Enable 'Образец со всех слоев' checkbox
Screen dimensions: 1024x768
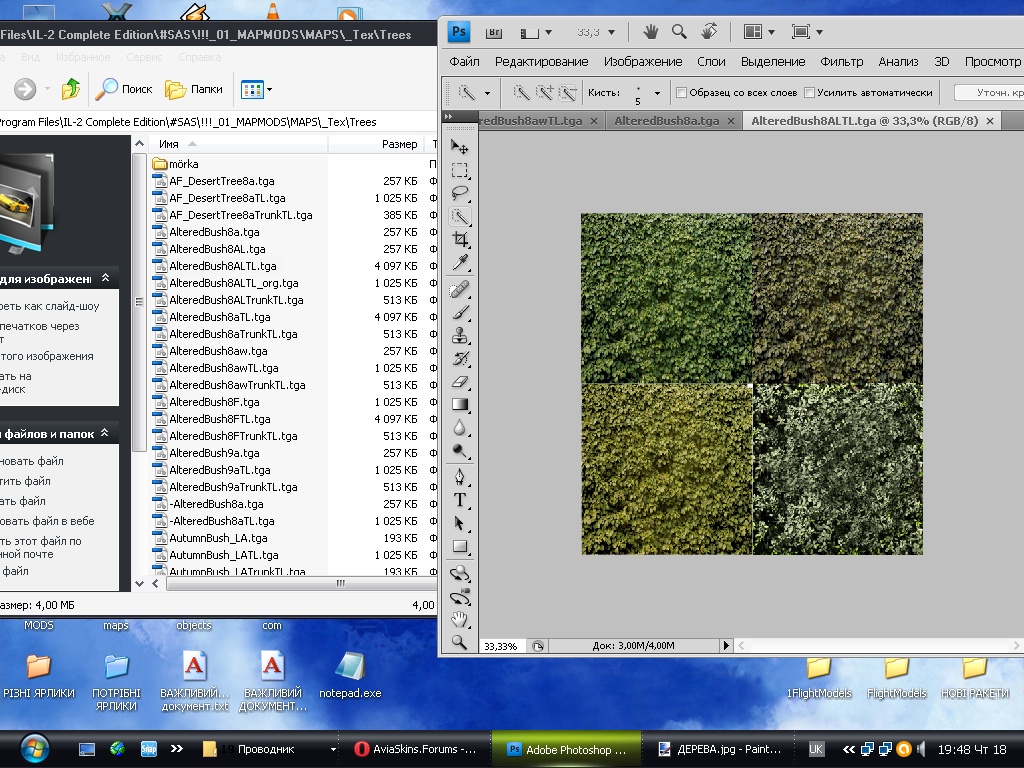[x=682, y=93]
